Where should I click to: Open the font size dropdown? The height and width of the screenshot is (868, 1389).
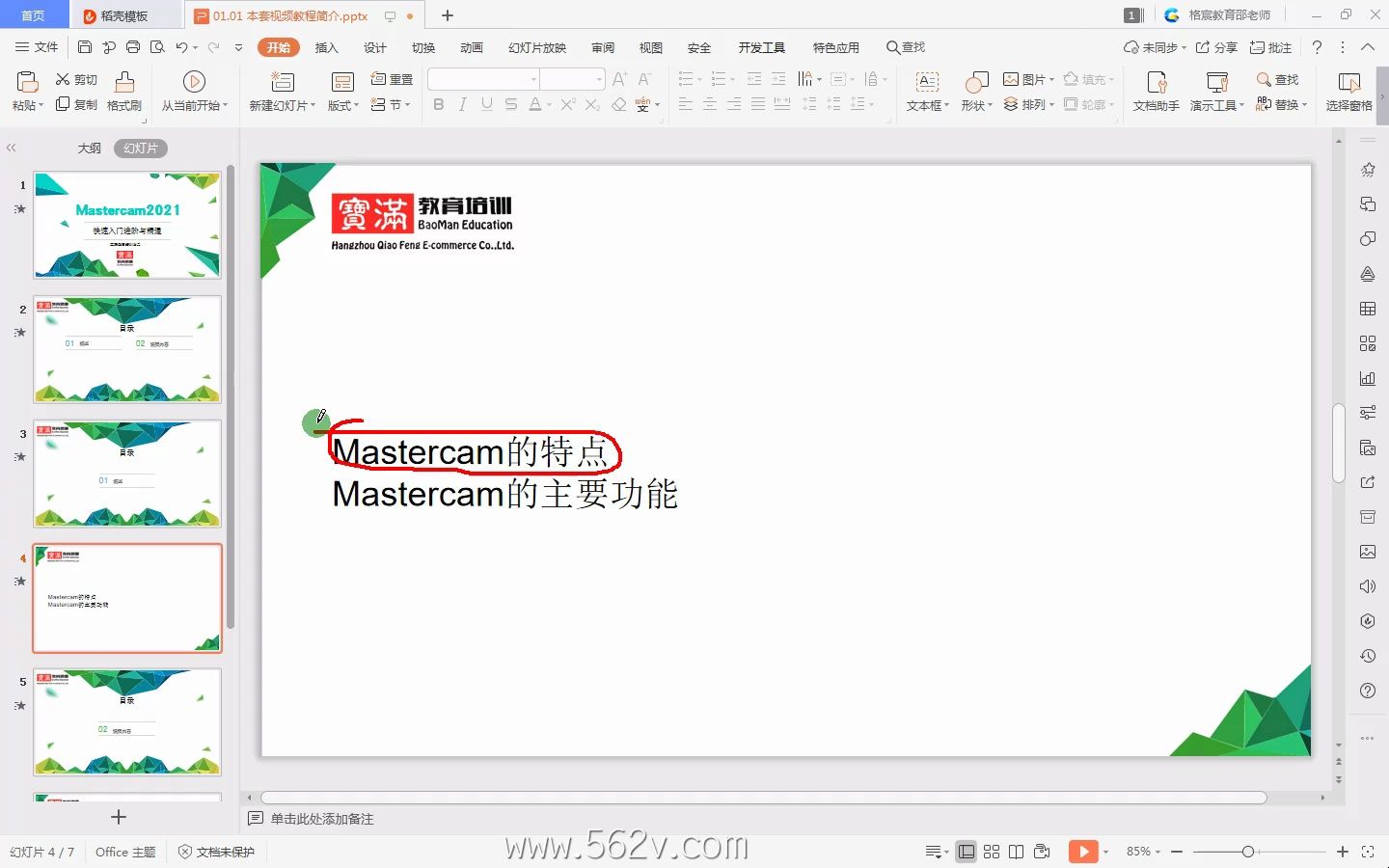point(599,79)
